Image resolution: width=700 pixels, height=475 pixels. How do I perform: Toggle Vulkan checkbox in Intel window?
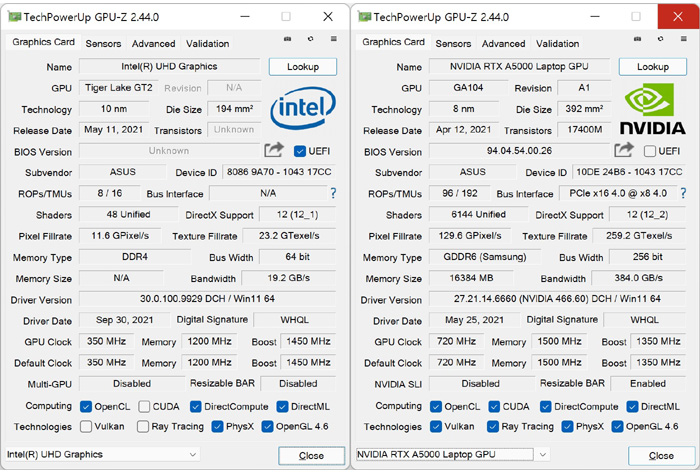(x=86, y=427)
